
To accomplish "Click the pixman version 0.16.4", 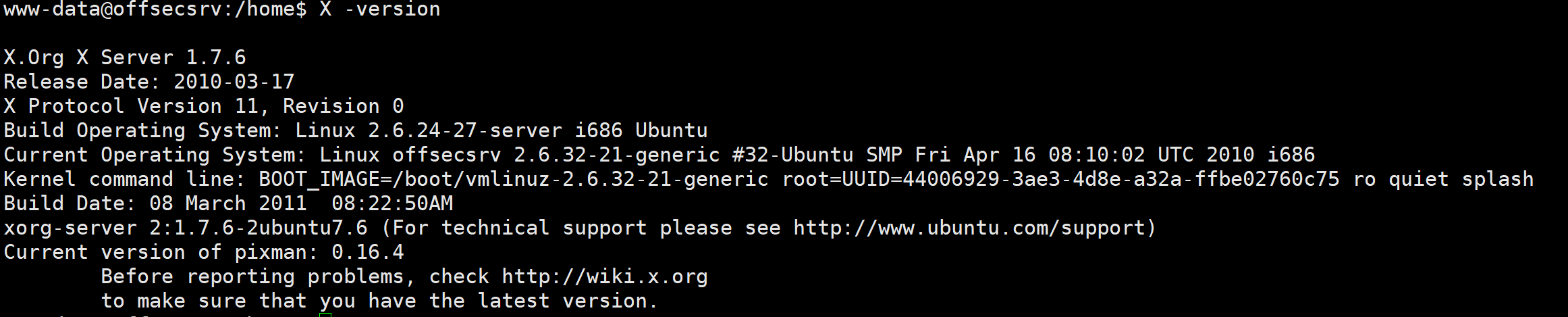I will 367,253.
